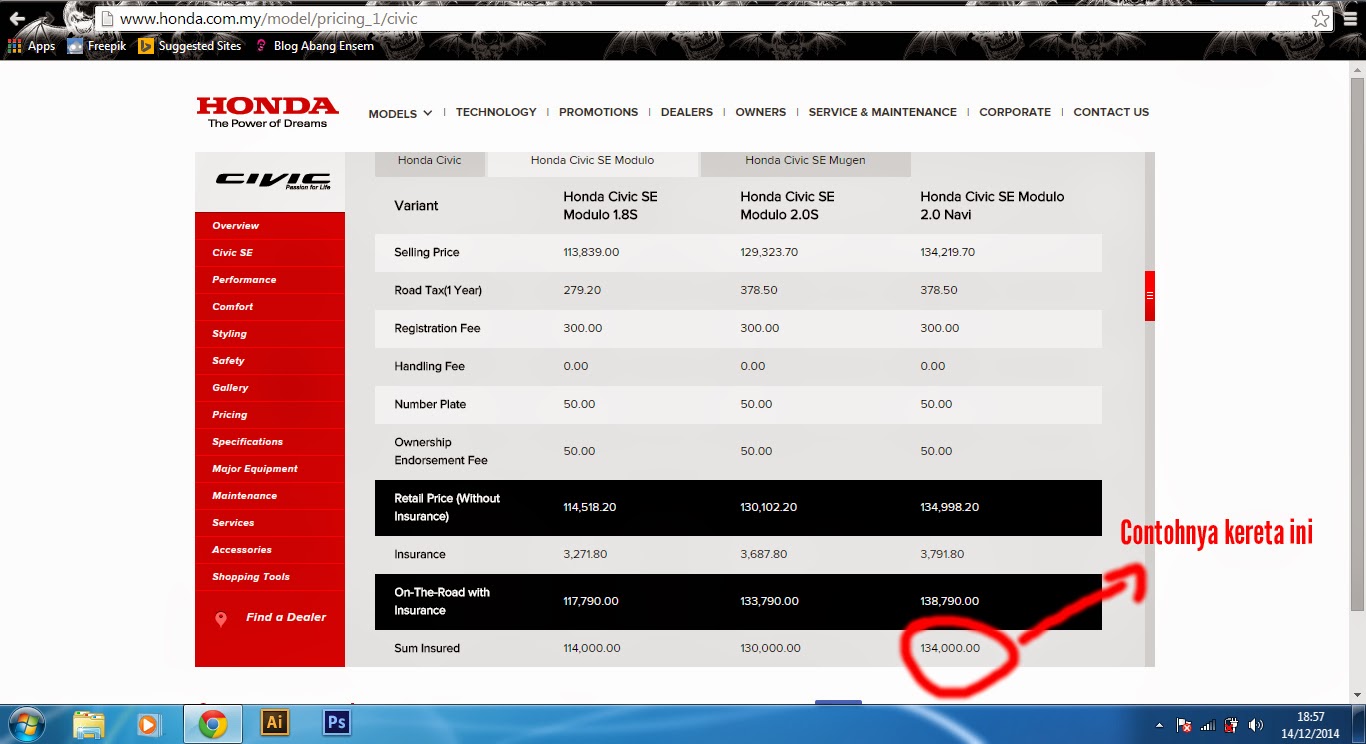Select selling price 134,219.70
1366x744 pixels.
tap(947, 252)
